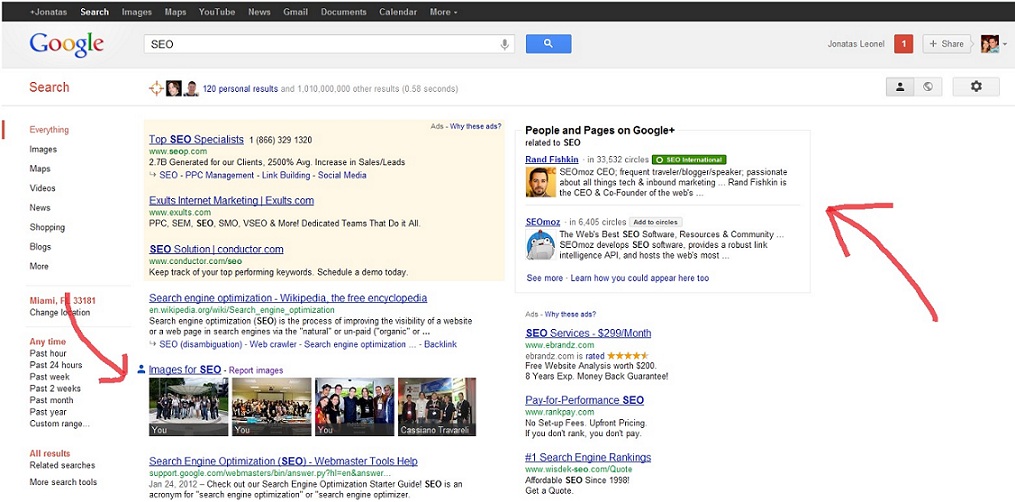Open Custom range time filter

point(60,424)
